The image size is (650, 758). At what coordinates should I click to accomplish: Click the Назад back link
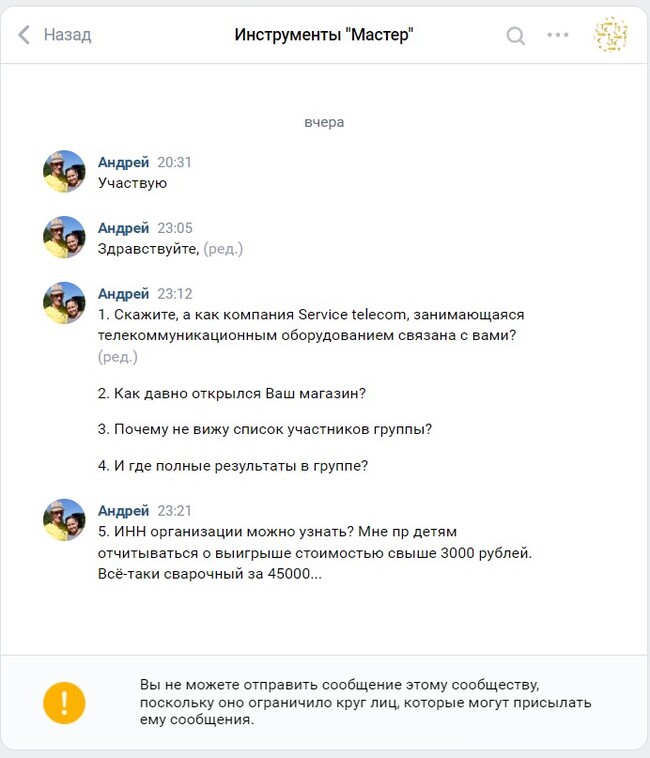67,35
